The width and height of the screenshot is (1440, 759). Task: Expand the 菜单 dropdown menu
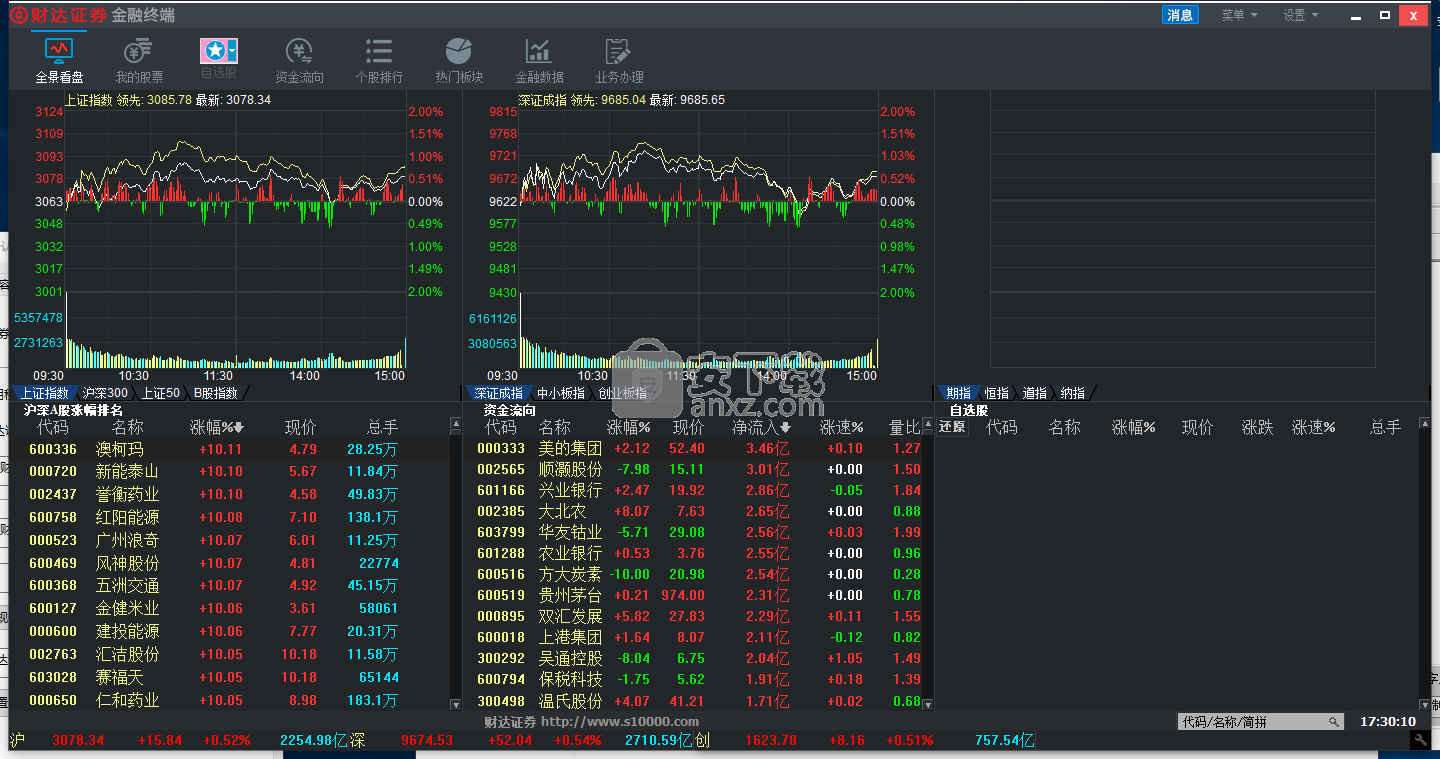[1239, 15]
